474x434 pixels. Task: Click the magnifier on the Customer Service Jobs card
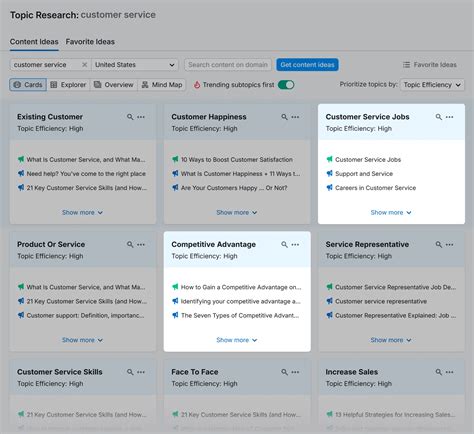pos(439,117)
